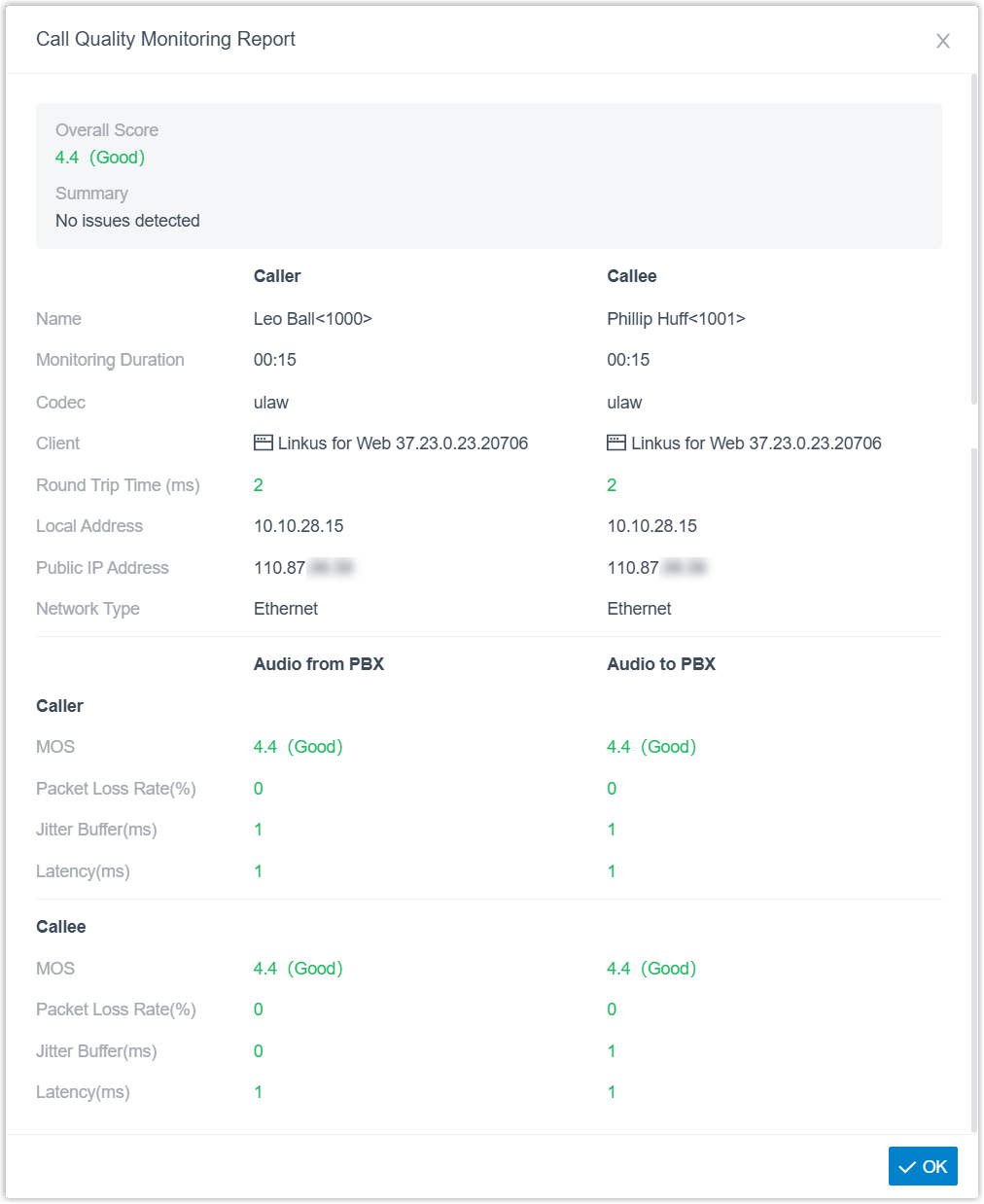
Task: Click Callee's Linkus for Web client text
Action: pyautogui.click(x=756, y=443)
